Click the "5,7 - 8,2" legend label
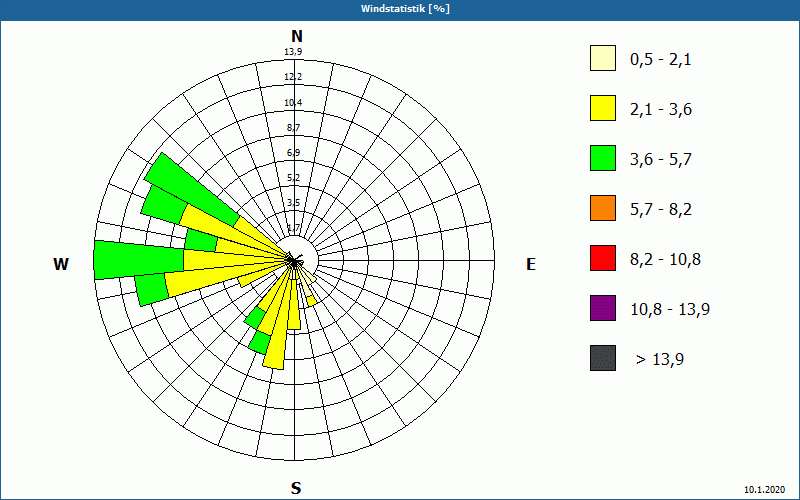The height and width of the screenshot is (500, 800). pos(661,210)
